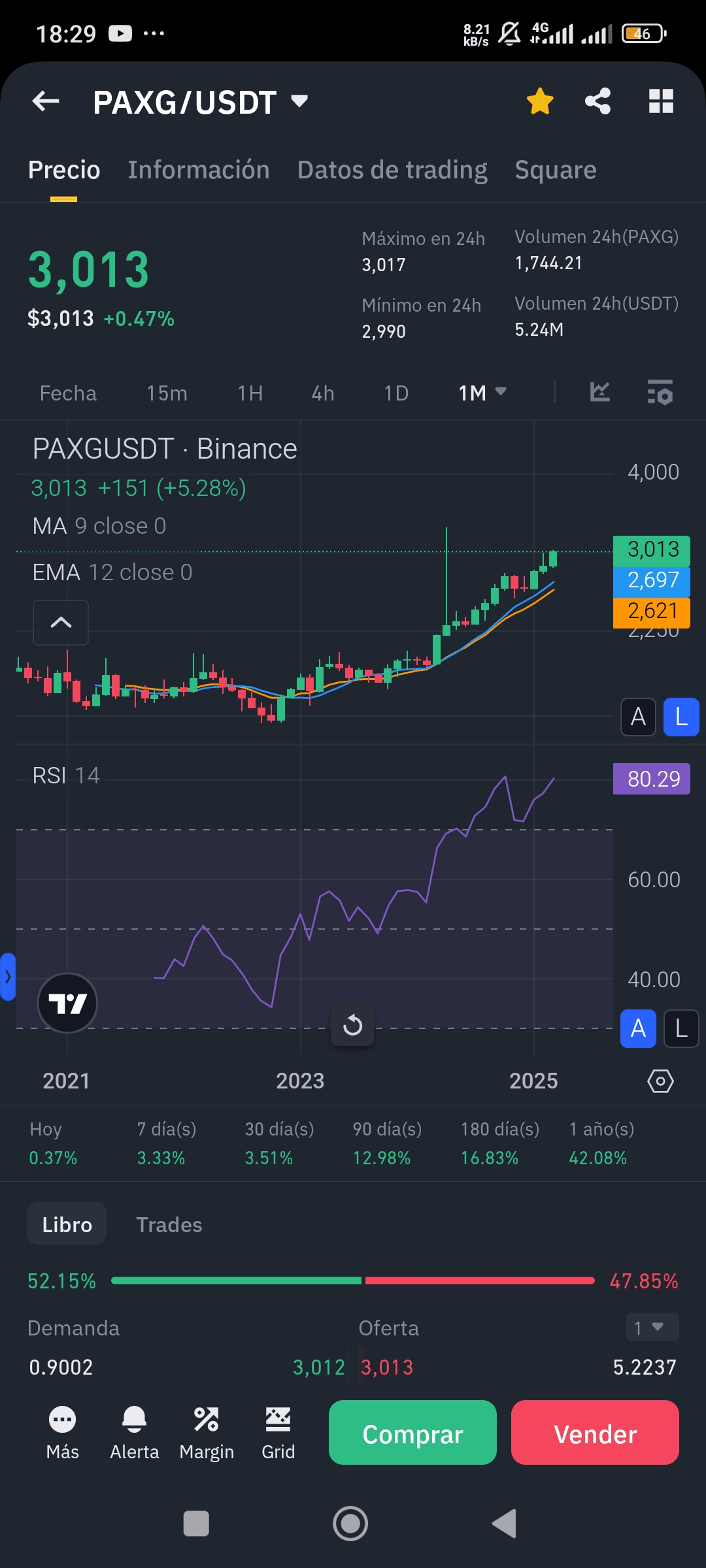This screenshot has height=1568, width=706.
Task: Open the order book depth dropdown 1
Action: click(x=652, y=1327)
